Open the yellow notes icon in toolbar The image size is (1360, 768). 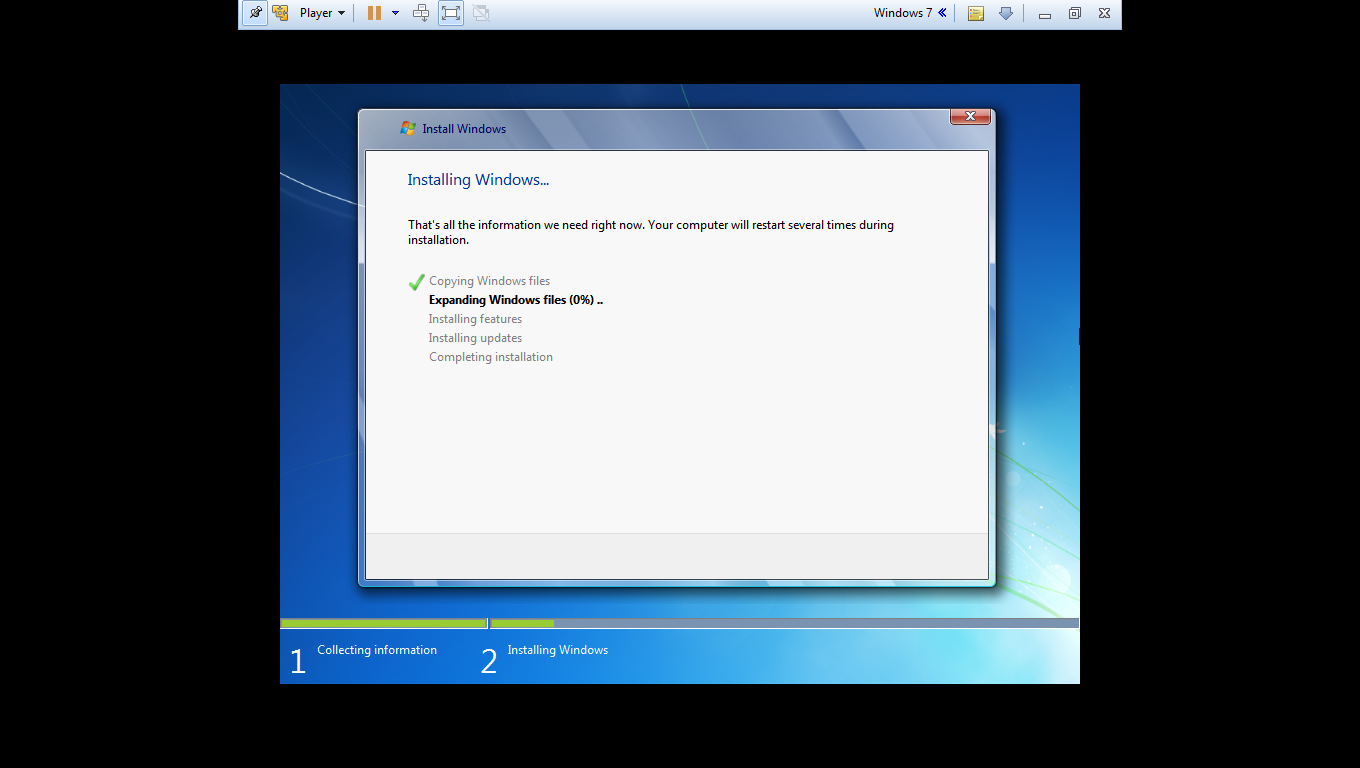click(x=976, y=13)
